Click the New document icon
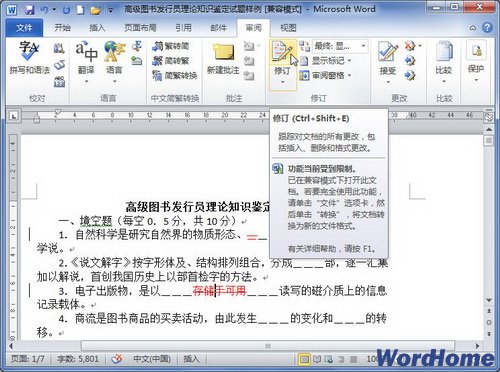Screen dimensions: 500x372 click(80, 10)
